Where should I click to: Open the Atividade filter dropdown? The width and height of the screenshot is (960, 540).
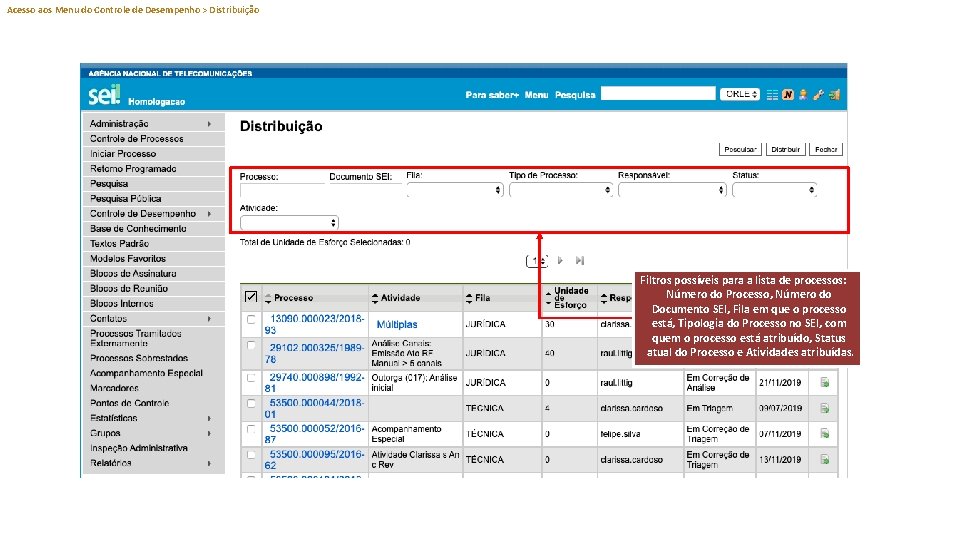click(x=289, y=223)
